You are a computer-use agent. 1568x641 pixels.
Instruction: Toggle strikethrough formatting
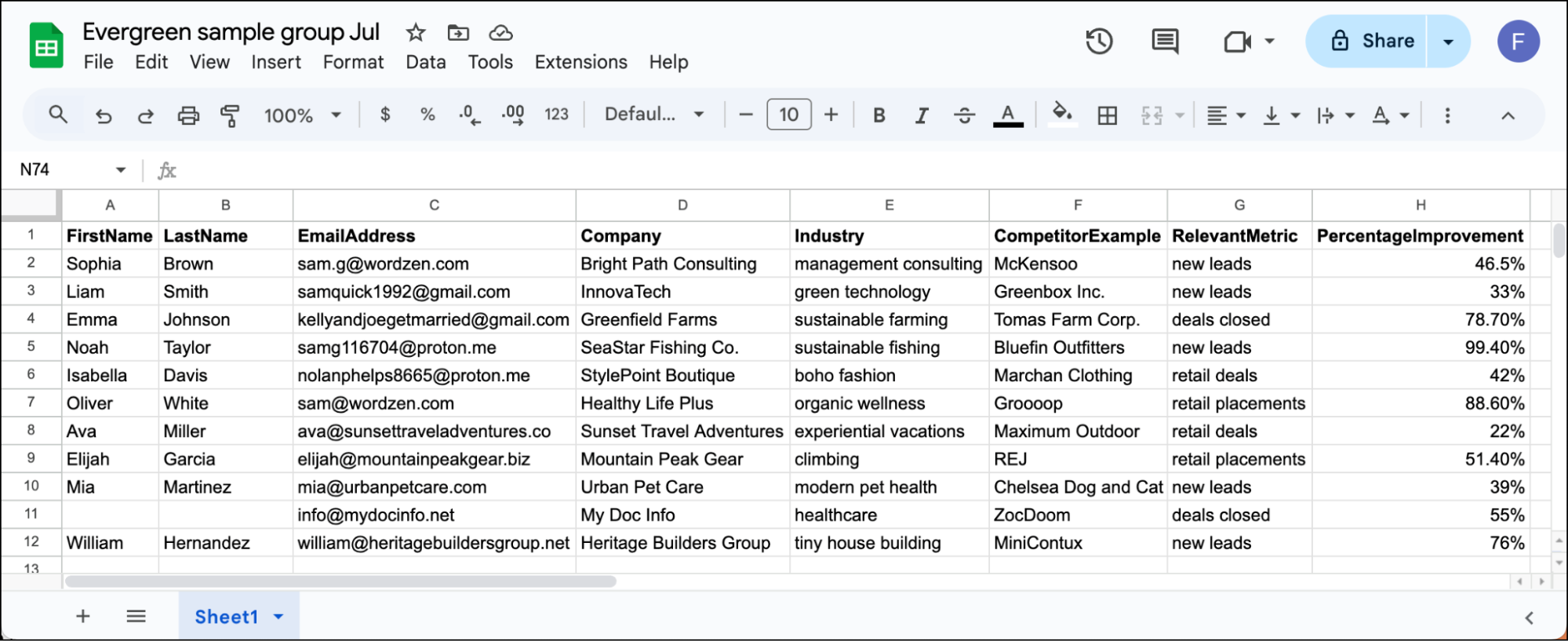(x=964, y=115)
